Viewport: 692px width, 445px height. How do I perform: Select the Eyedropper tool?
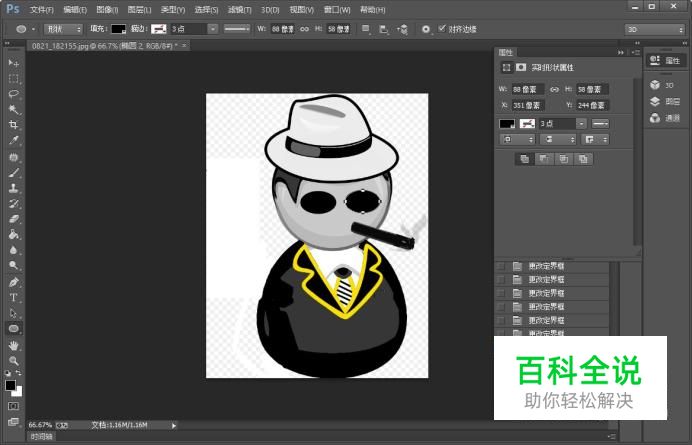click(13, 140)
